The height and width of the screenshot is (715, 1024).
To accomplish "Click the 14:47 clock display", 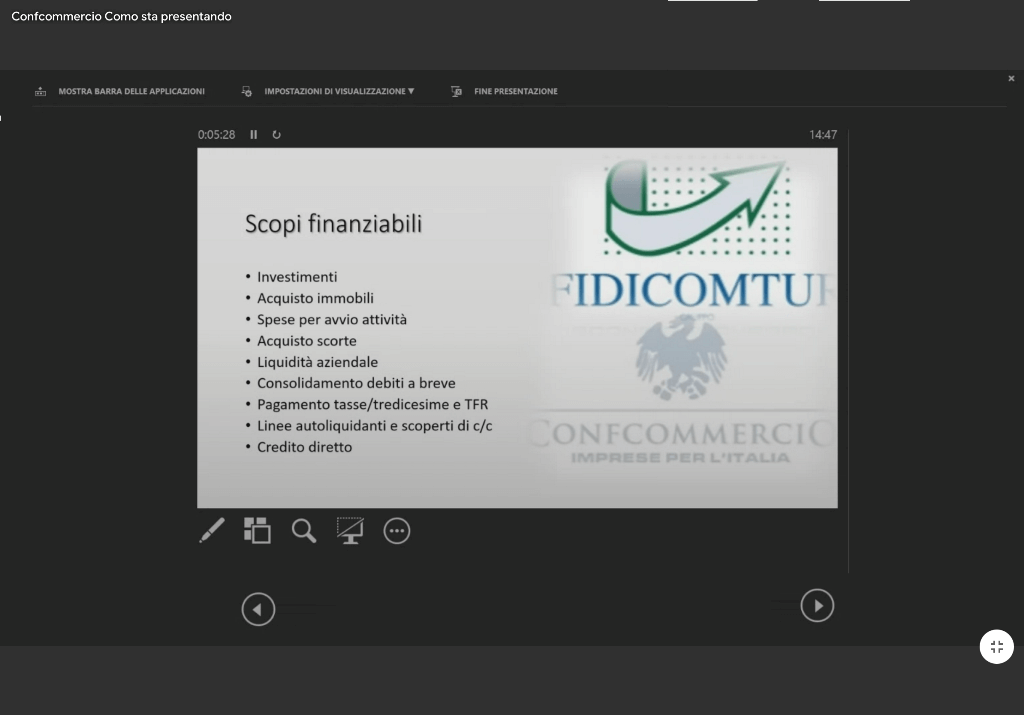I will (x=823, y=135).
